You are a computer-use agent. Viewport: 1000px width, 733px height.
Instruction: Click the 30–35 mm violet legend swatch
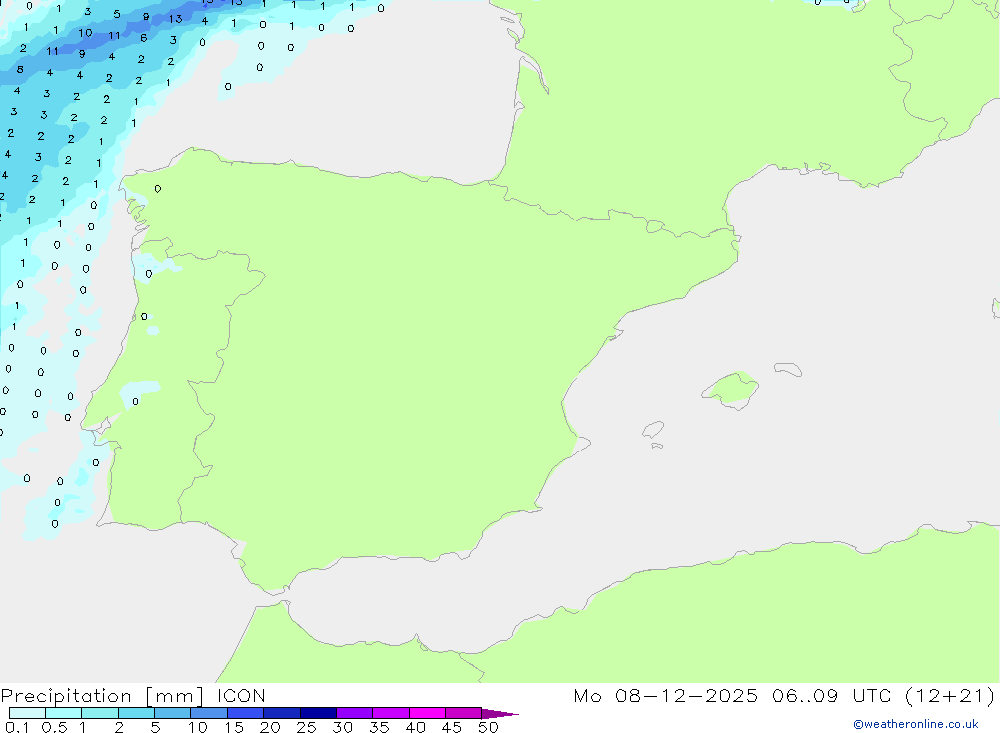[355, 713]
